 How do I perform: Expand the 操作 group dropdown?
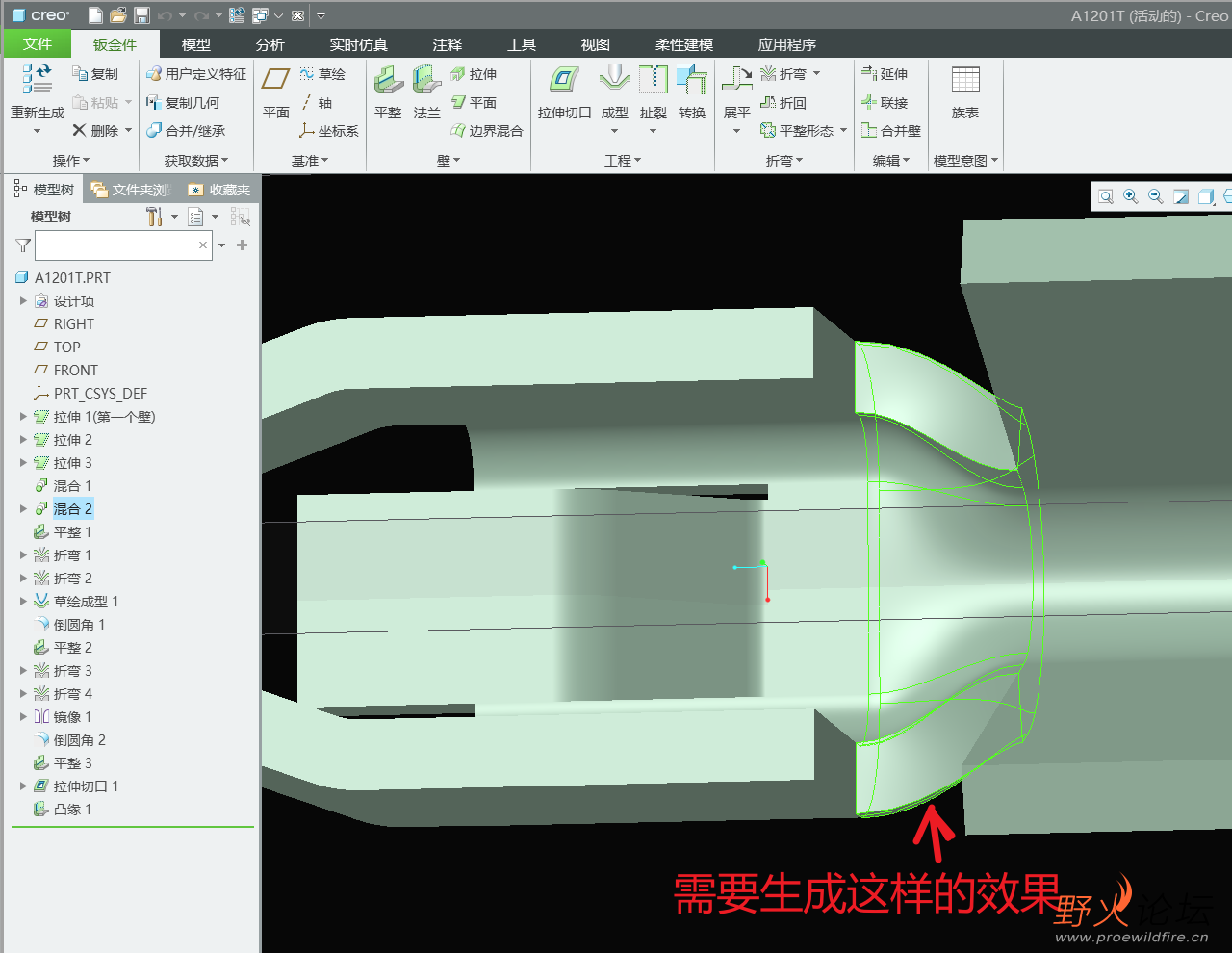71,161
